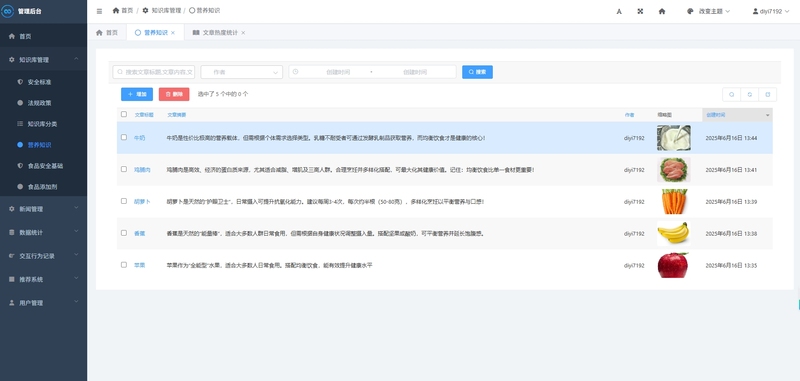Viewport: 800px width, 381px height.
Task: Click the milk thumbnail image
Action: click(673, 138)
